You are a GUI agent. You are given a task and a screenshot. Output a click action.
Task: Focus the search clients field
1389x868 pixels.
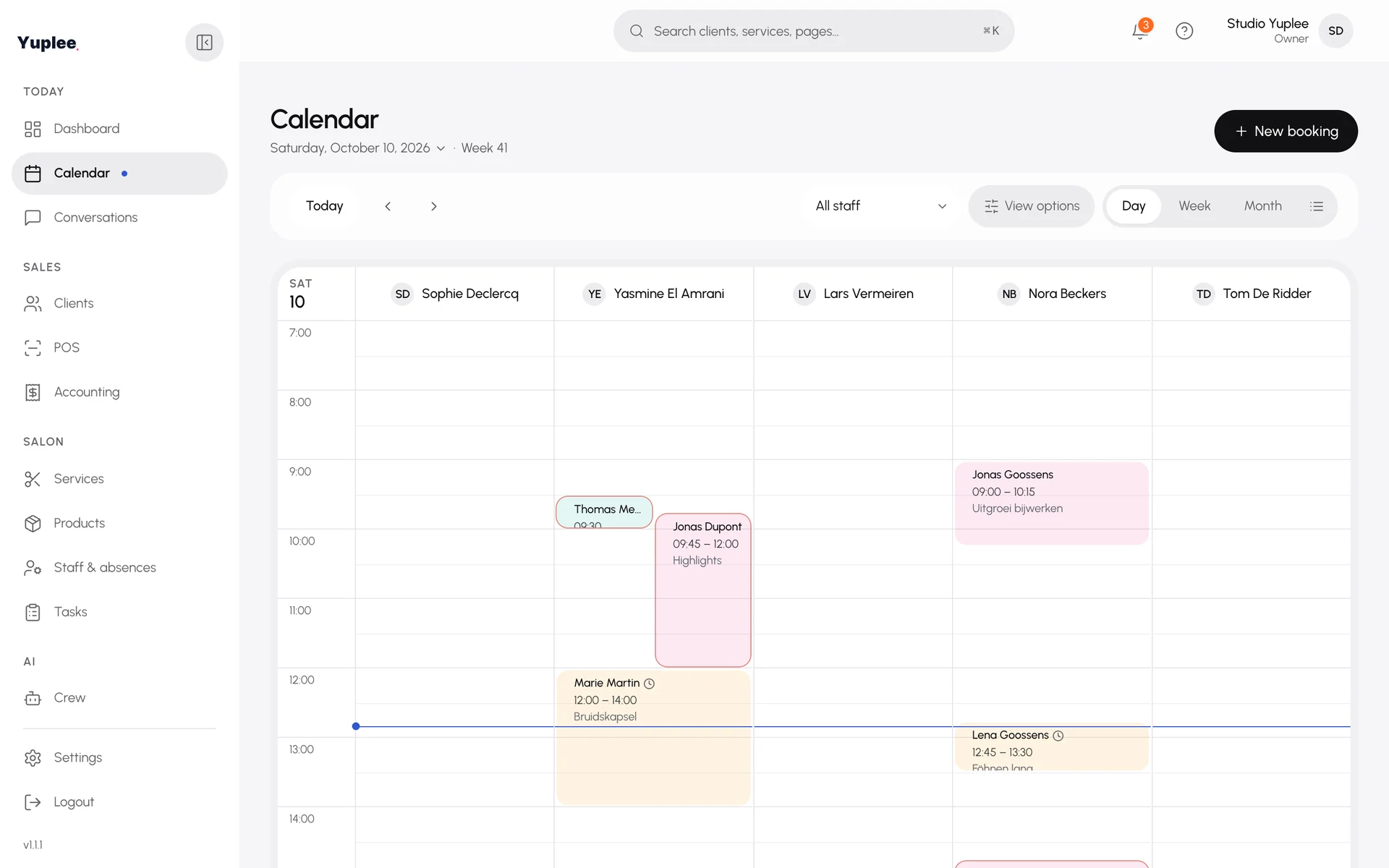[814, 31]
